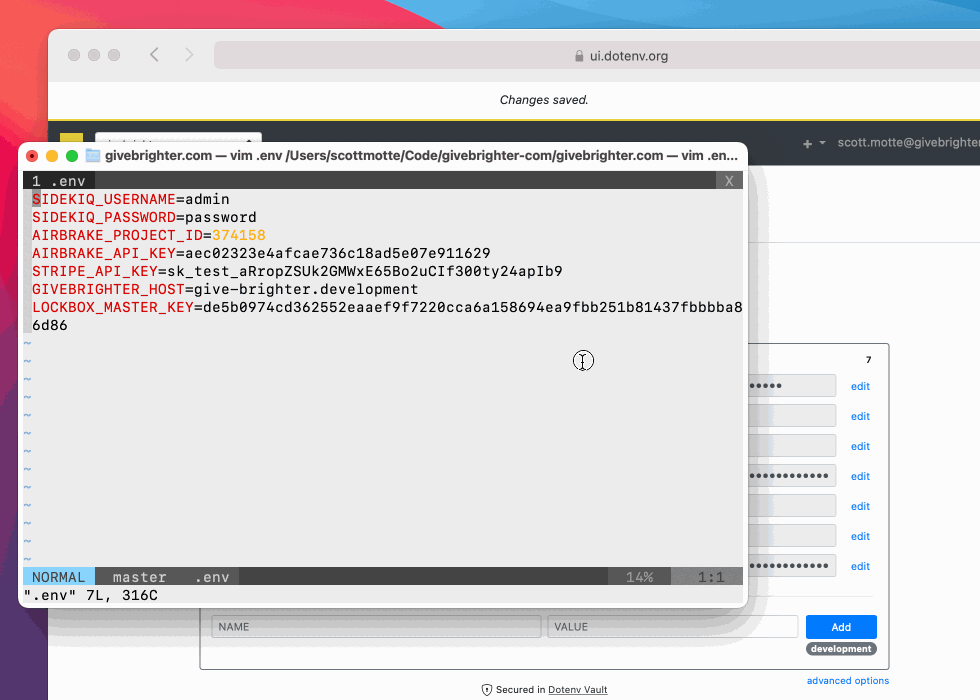Expand the arrow next to the plus icon

point(822,143)
